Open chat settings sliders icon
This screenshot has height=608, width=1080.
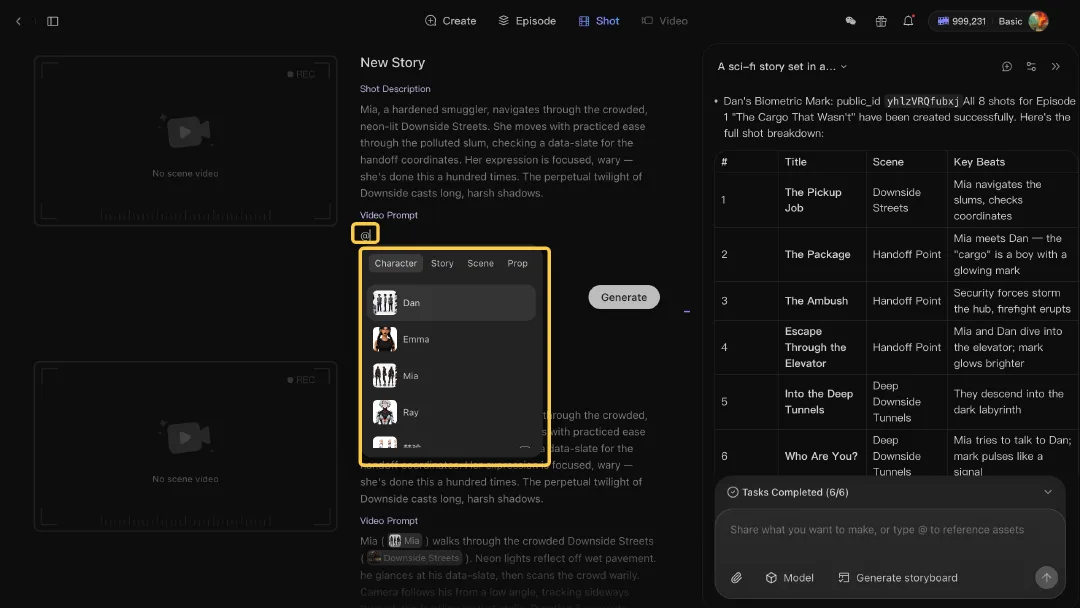point(1031,67)
